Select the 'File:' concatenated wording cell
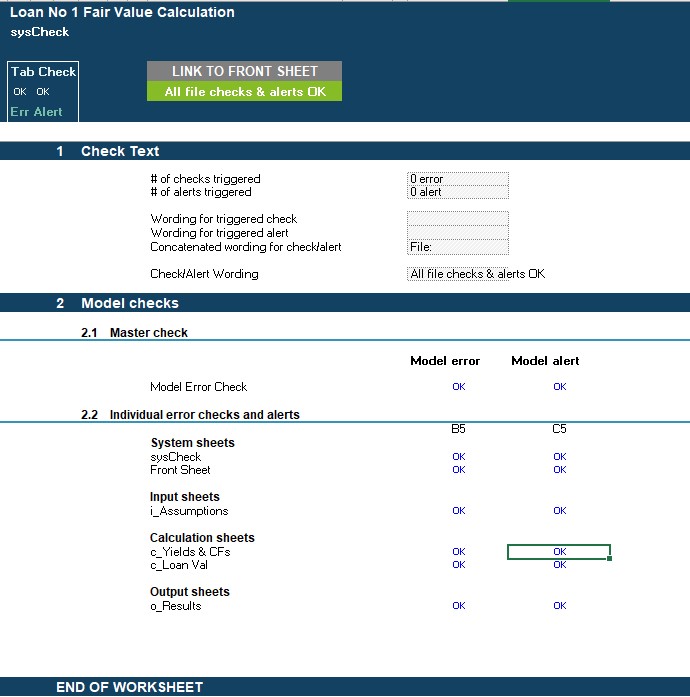The width and height of the screenshot is (690, 697). [x=457, y=247]
